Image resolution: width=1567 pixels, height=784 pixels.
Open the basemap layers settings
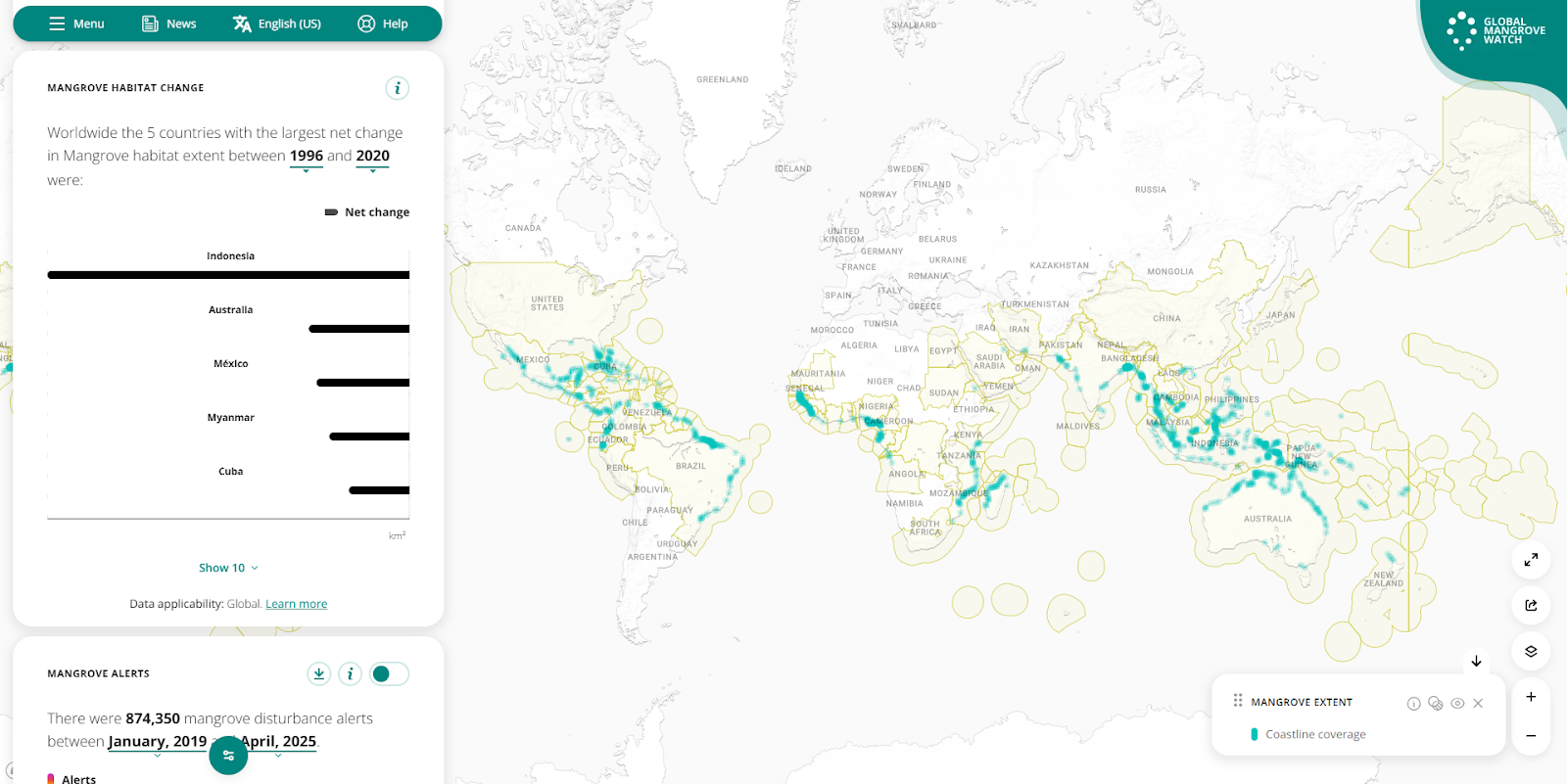pos(1531,651)
